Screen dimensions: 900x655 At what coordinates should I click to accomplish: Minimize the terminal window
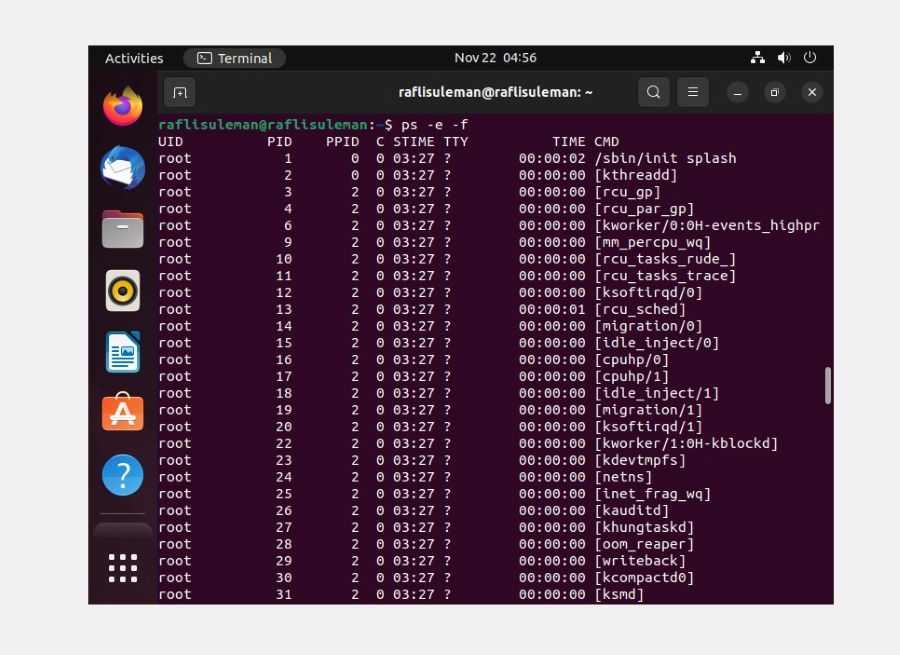point(738,92)
